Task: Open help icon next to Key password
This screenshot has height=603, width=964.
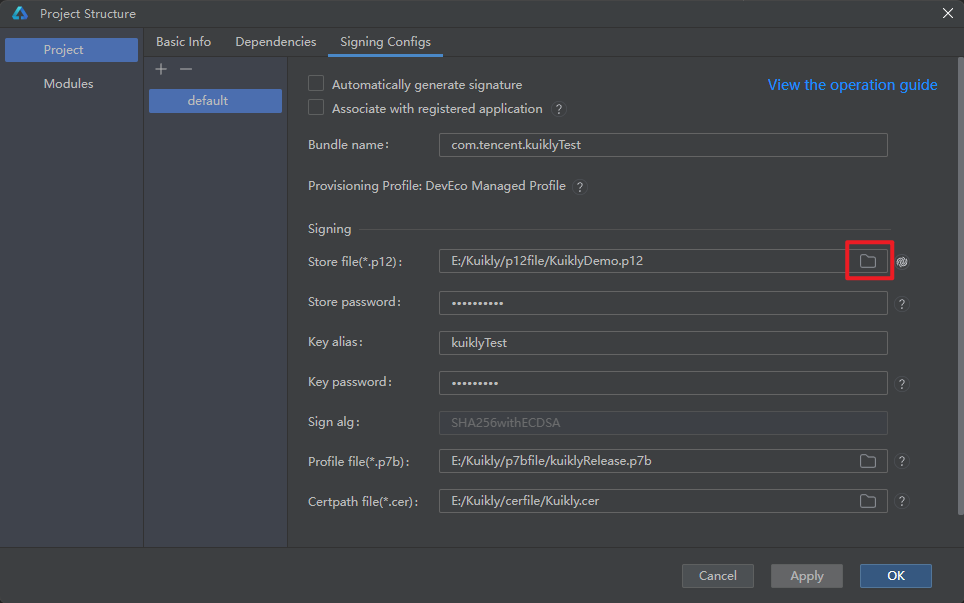Action: coord(902,384)
